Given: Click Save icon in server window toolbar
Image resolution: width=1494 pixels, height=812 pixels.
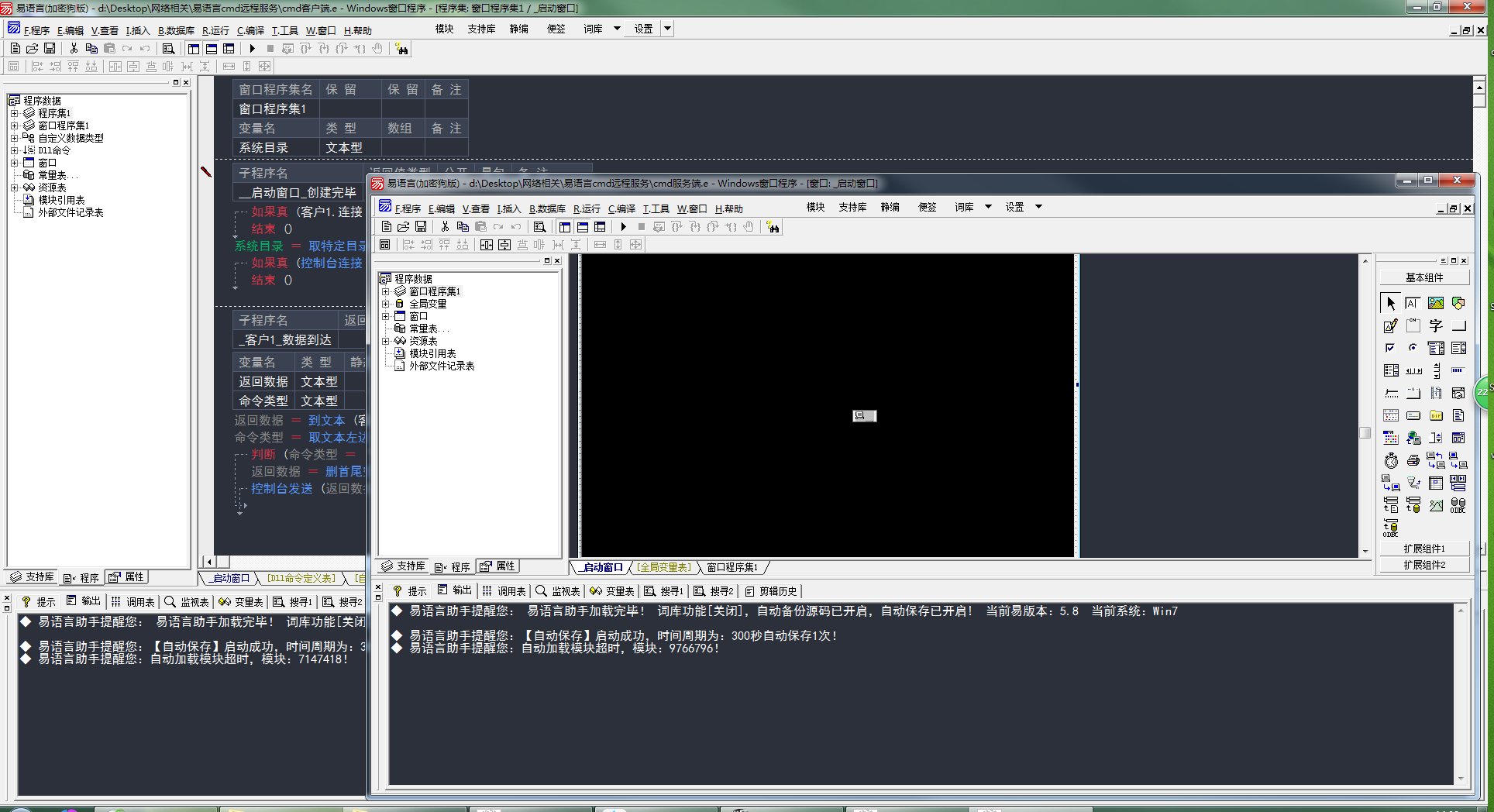Looking at the screenshot, I should [x=421, y=227].
